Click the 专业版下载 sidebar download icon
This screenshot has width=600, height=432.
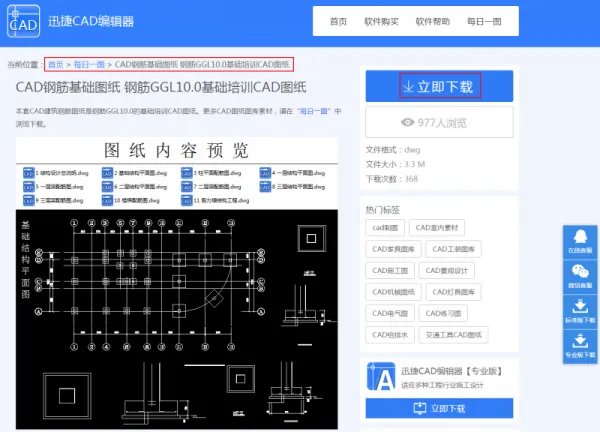click(580, 346)
